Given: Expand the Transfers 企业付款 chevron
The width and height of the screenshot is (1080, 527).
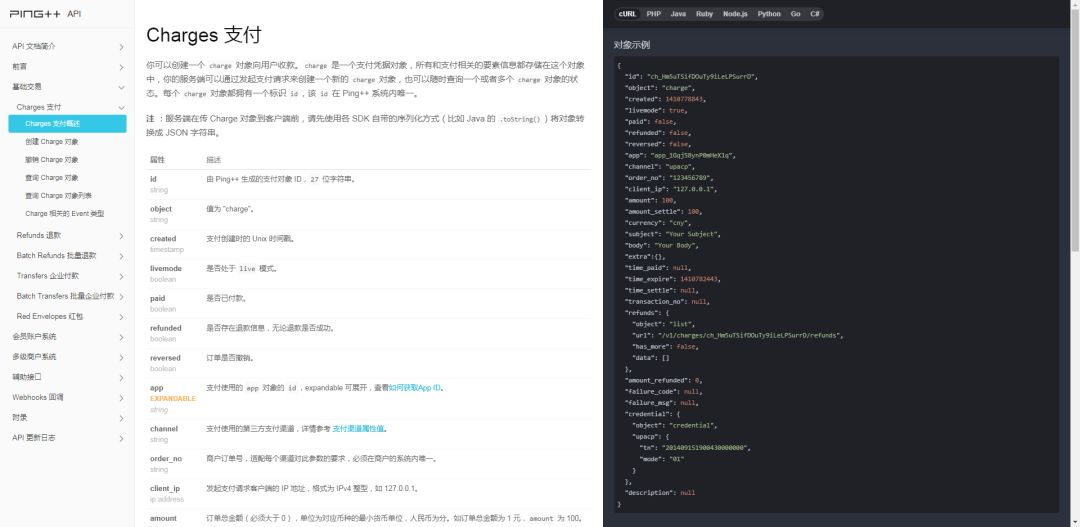Looking at the screenshot, I should point(121,276).
